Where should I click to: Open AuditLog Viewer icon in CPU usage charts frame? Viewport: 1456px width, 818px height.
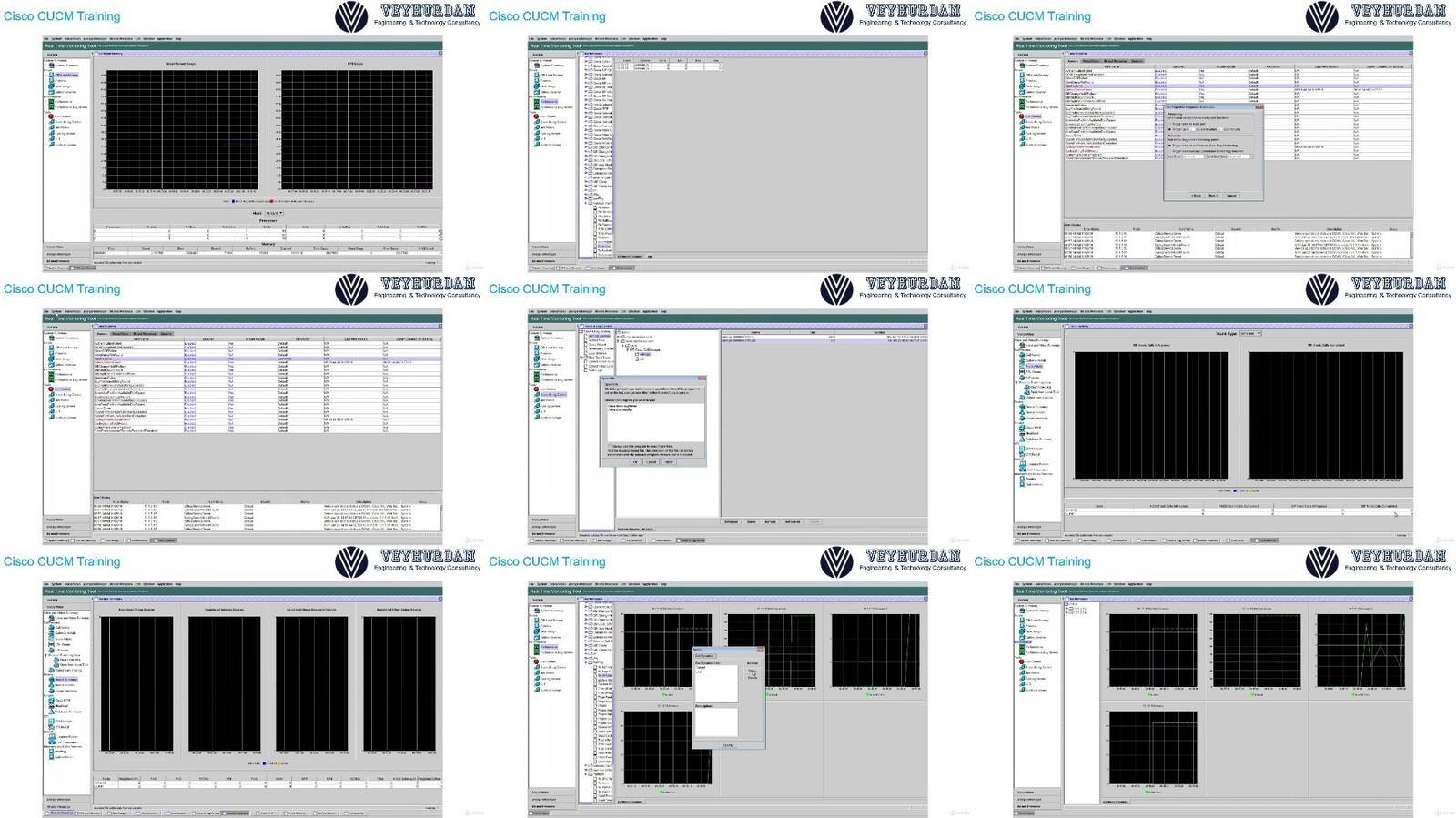[x=52, y=145]
